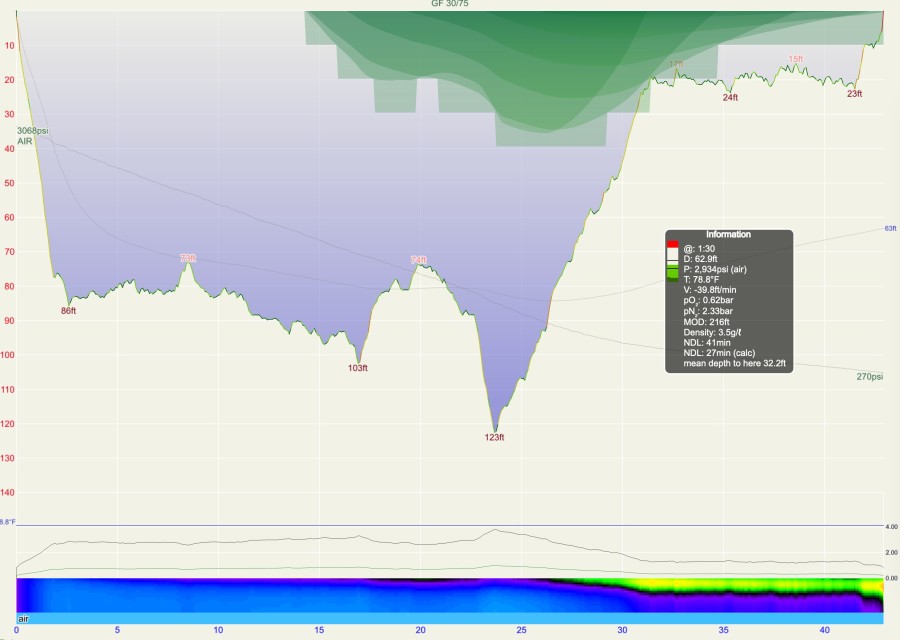
Task: Click the 23ft depth marker near ascent
Action: click(854, 94)
